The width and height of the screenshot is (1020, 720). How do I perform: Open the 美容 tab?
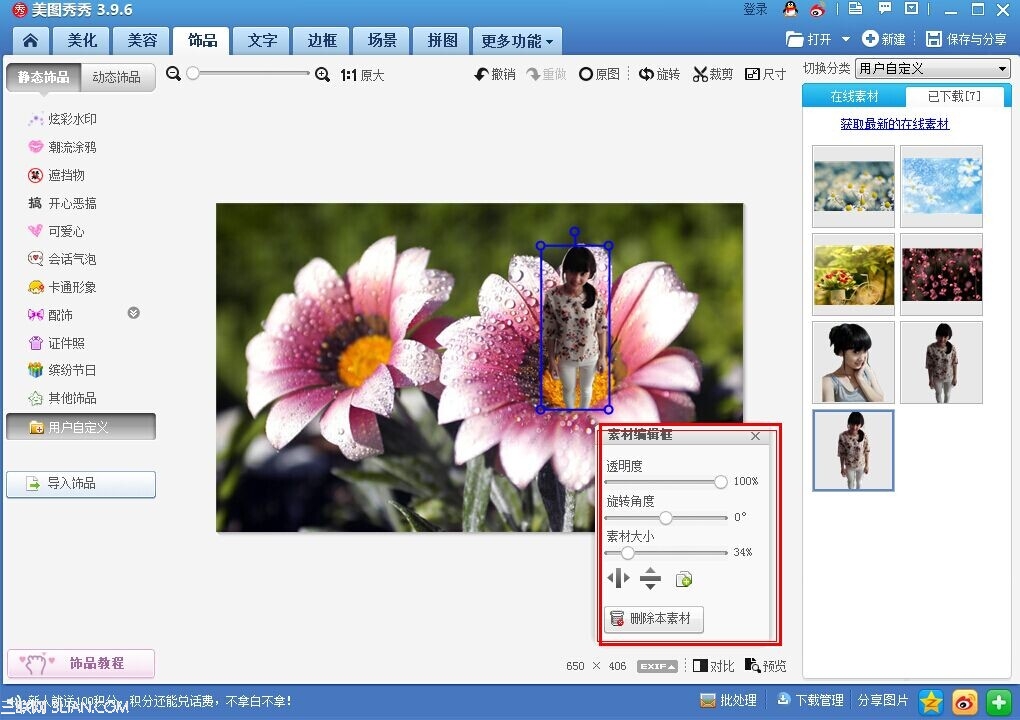pos(142,40)
